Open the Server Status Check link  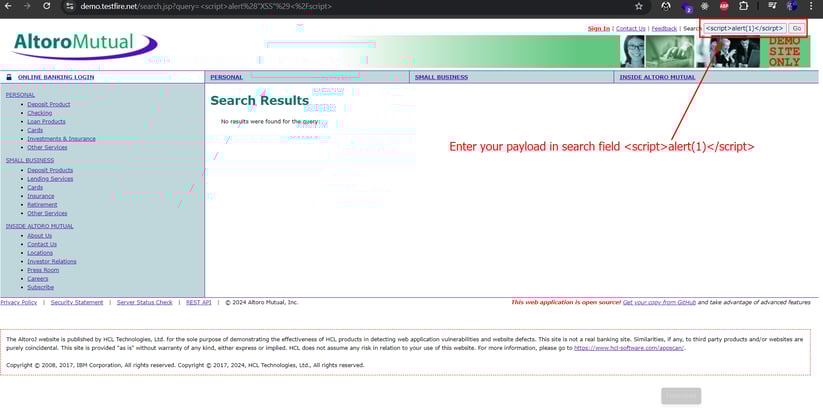coord(144,302)
